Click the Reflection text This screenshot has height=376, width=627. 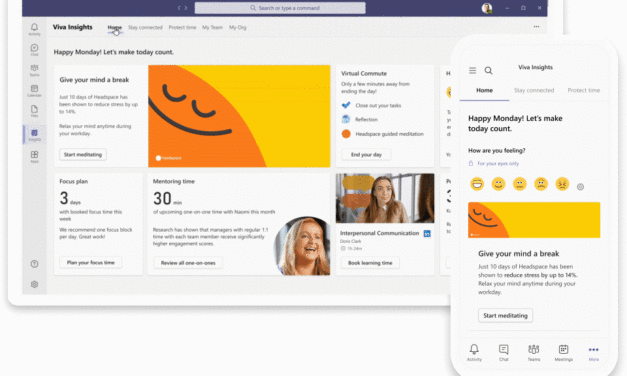(366, 119)
